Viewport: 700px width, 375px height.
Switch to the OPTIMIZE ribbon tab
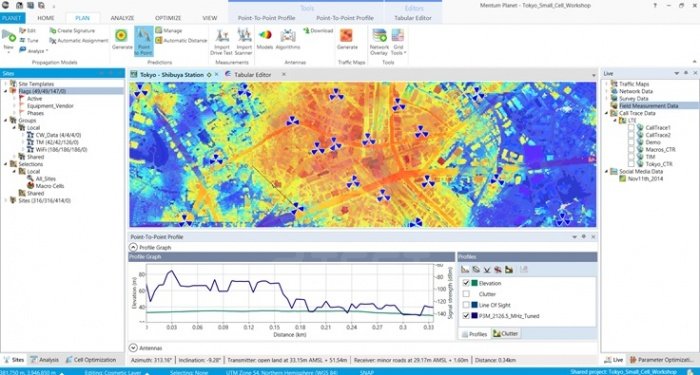tap(168, 18)
